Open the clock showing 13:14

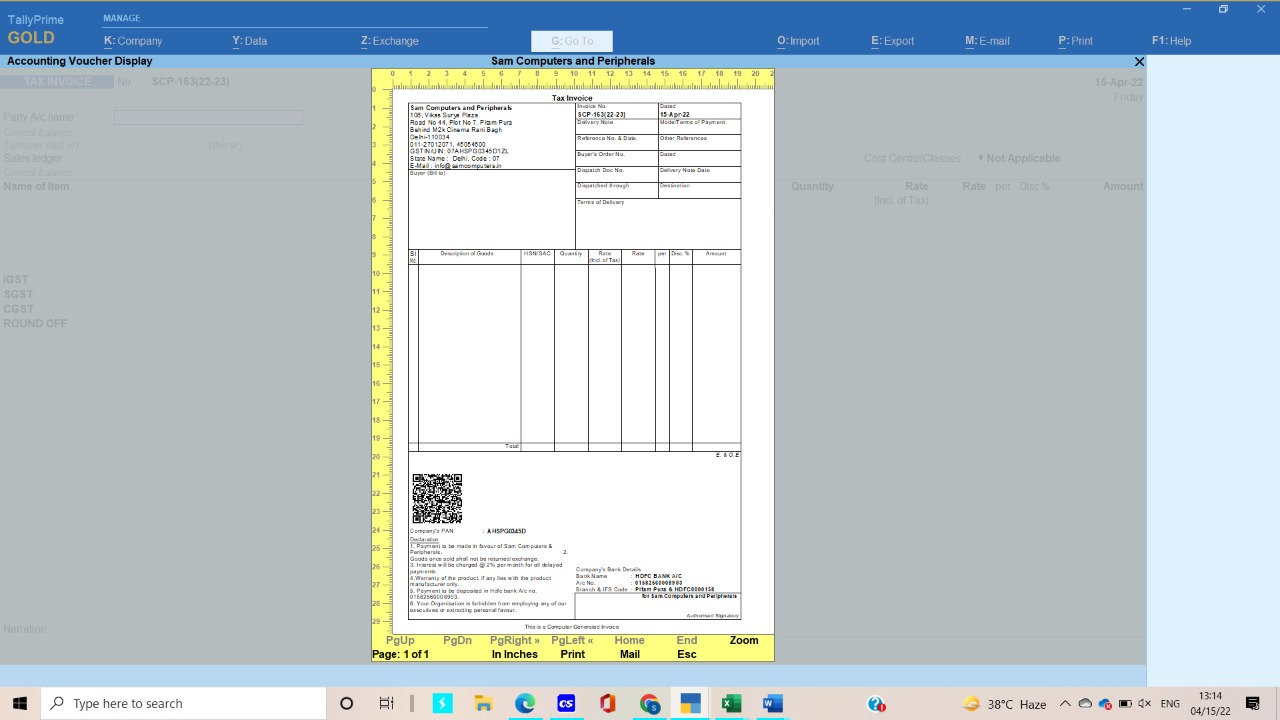click(1210, 703)
